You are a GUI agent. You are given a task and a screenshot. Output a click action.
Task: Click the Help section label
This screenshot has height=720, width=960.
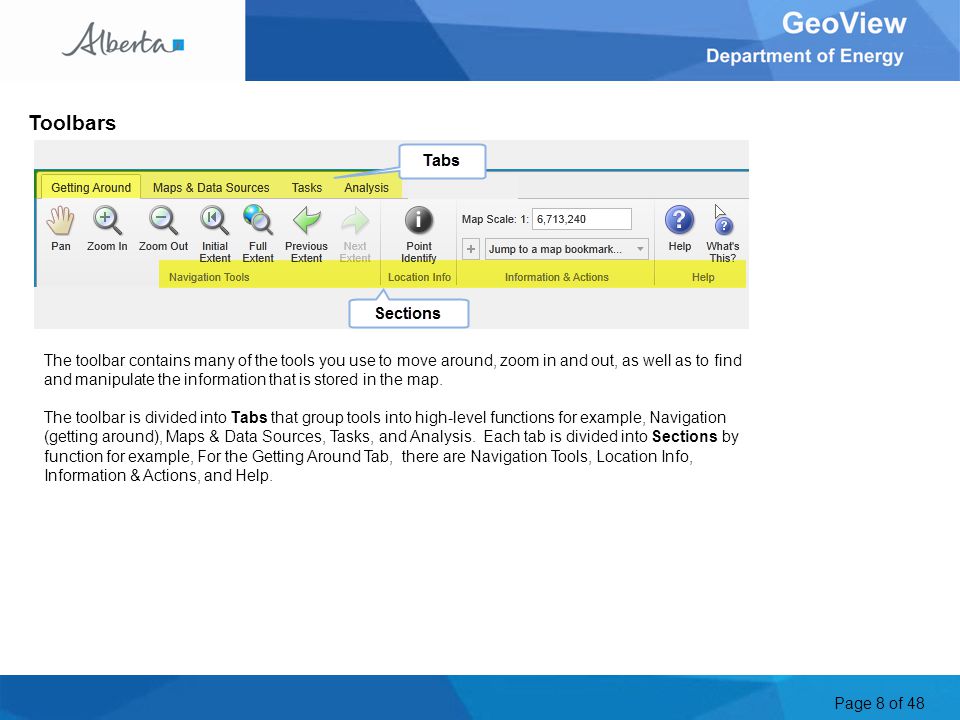point(703,277)
